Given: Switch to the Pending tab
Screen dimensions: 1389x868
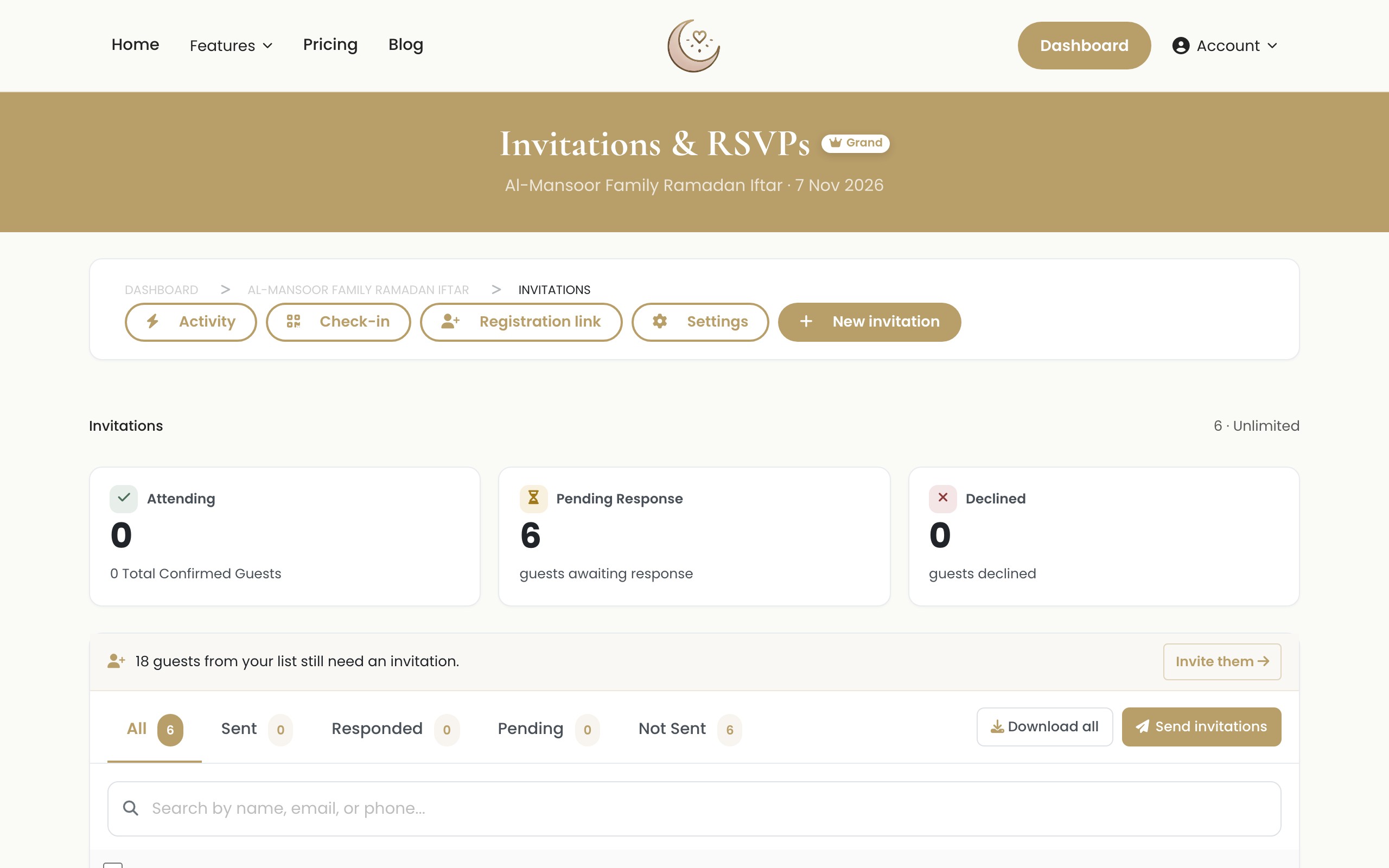Looking at the screenshot, I should pos(548,729).
